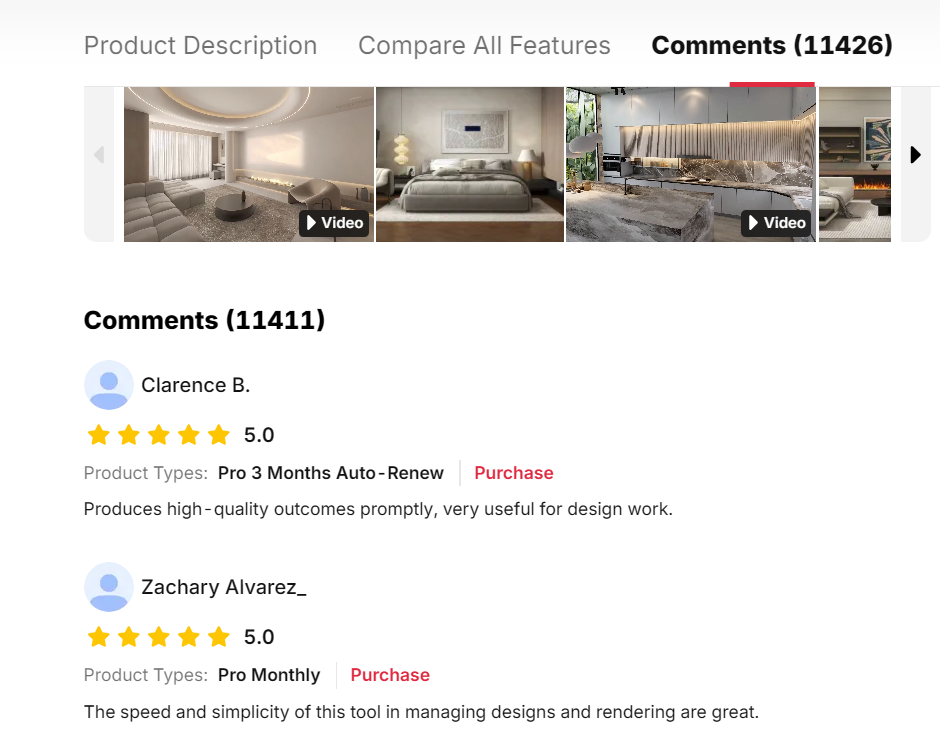Click Purchase next to Pro Monthly

pyautogui.click(x=390, y=675)
